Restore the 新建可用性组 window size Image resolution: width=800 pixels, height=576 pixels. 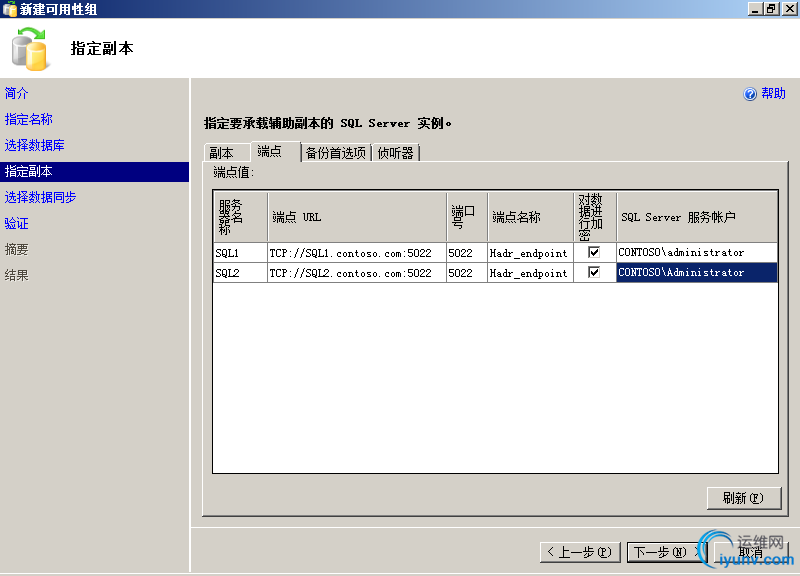click(x=771, y=9)
